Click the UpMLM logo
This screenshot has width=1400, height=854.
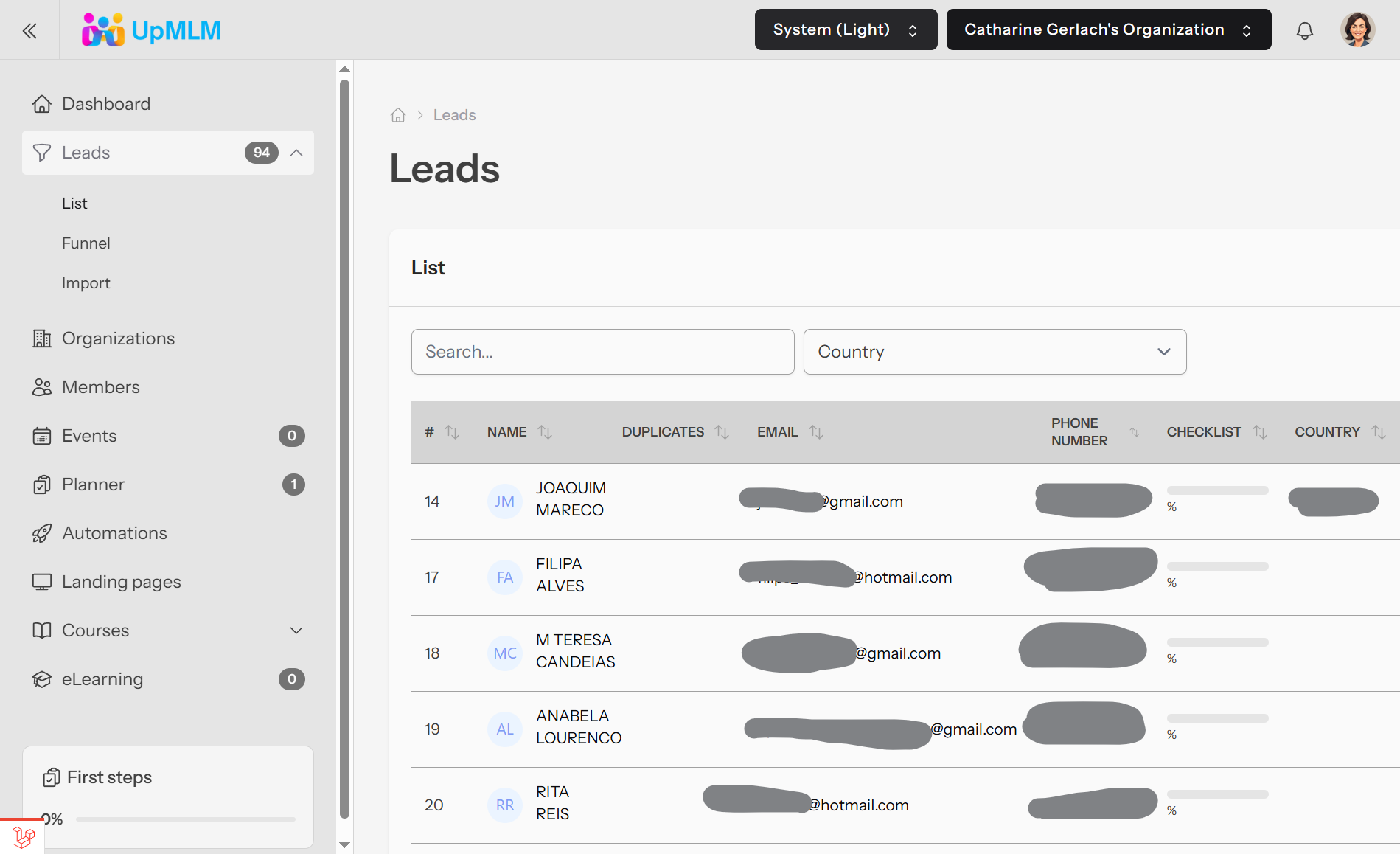click(151, 30)
